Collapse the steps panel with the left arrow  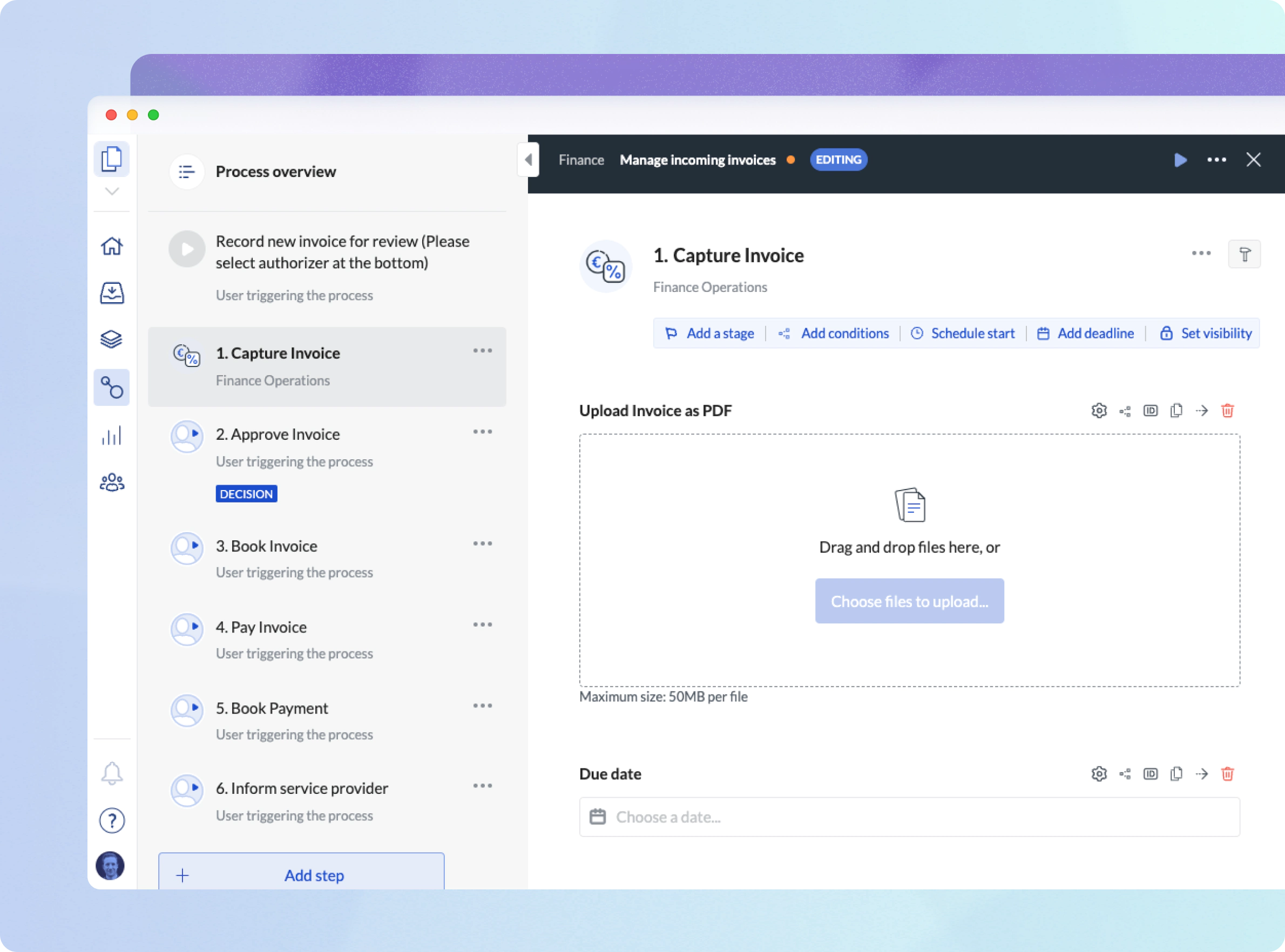[x=528, y=160]
